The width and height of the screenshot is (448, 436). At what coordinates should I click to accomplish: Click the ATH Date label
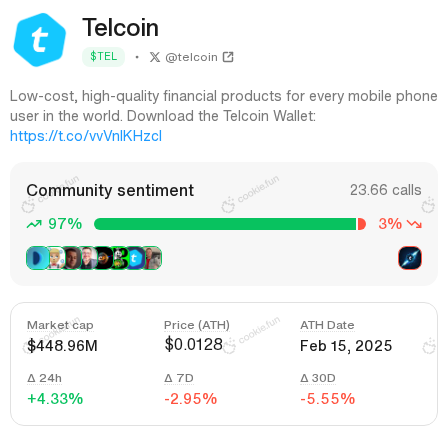(x=327, y=325)
